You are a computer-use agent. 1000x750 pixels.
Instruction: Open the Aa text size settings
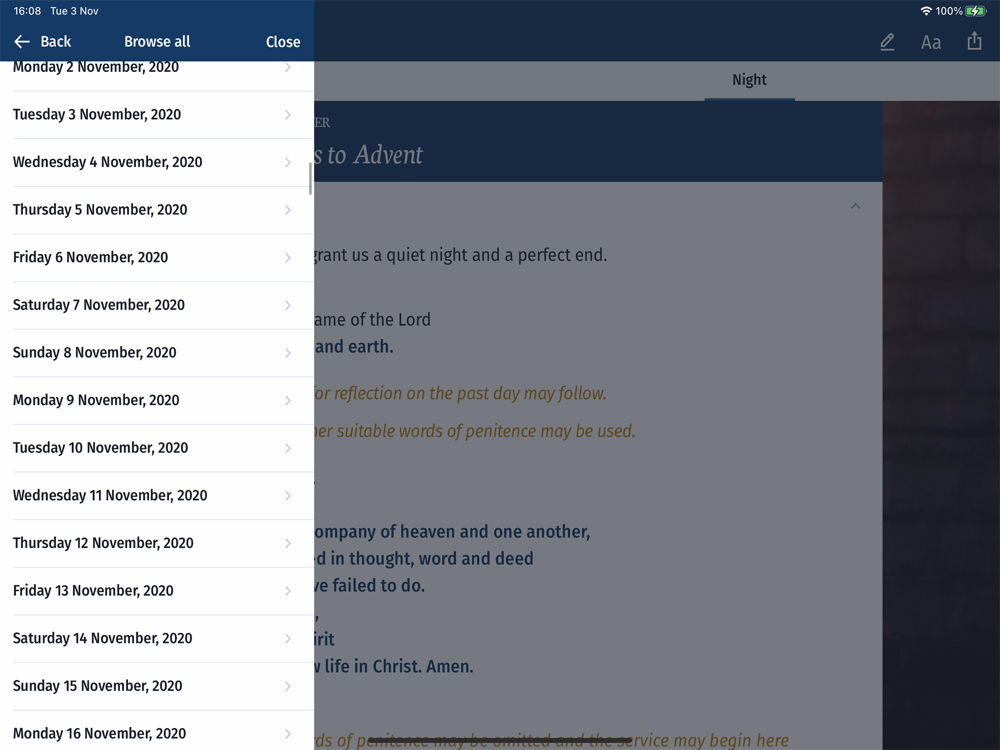(930, 43)
